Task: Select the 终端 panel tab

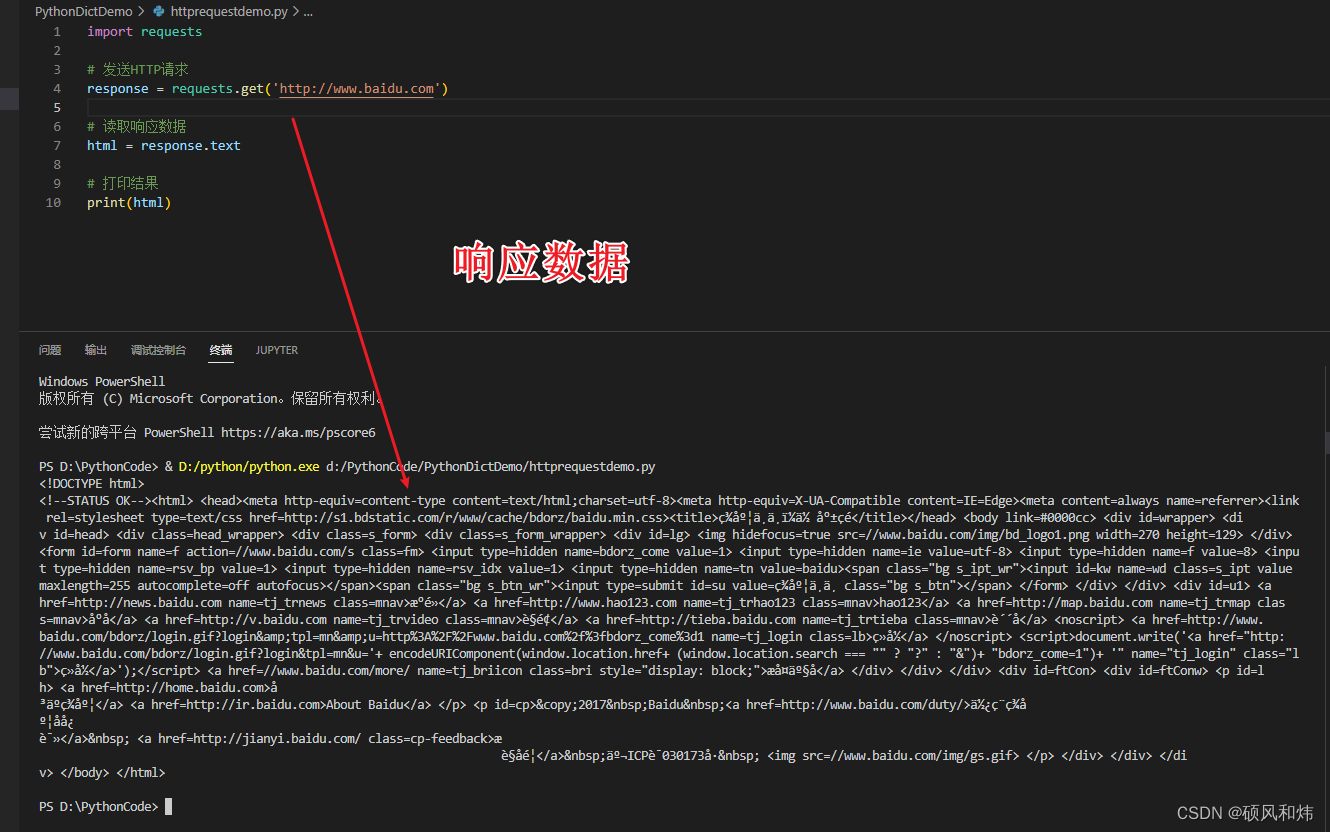Action: pos(221,350)
